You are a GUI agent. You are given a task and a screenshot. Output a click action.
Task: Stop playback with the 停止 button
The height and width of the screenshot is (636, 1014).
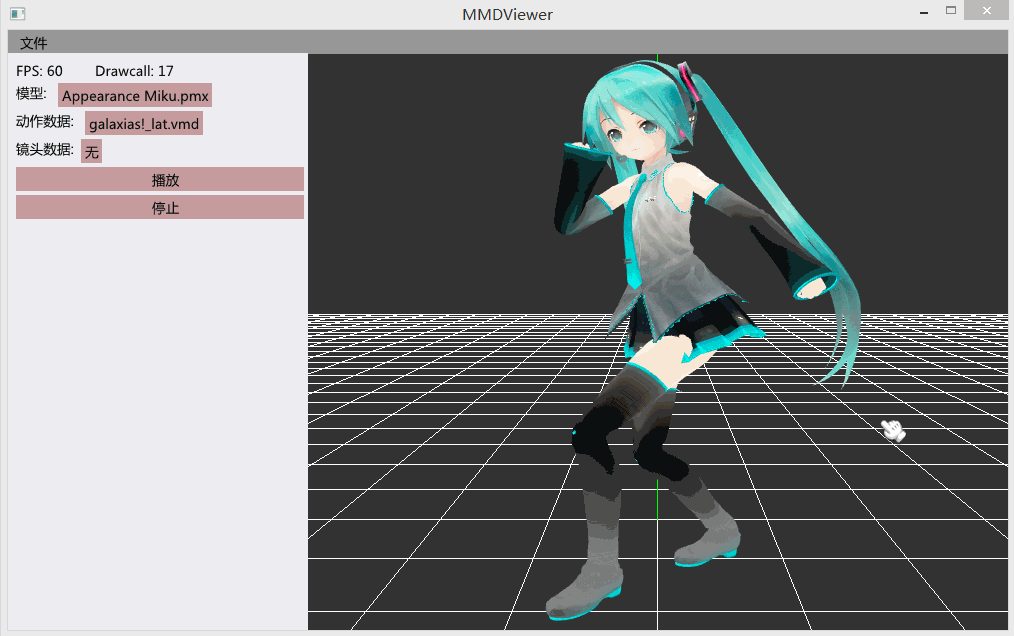[160, 208]
